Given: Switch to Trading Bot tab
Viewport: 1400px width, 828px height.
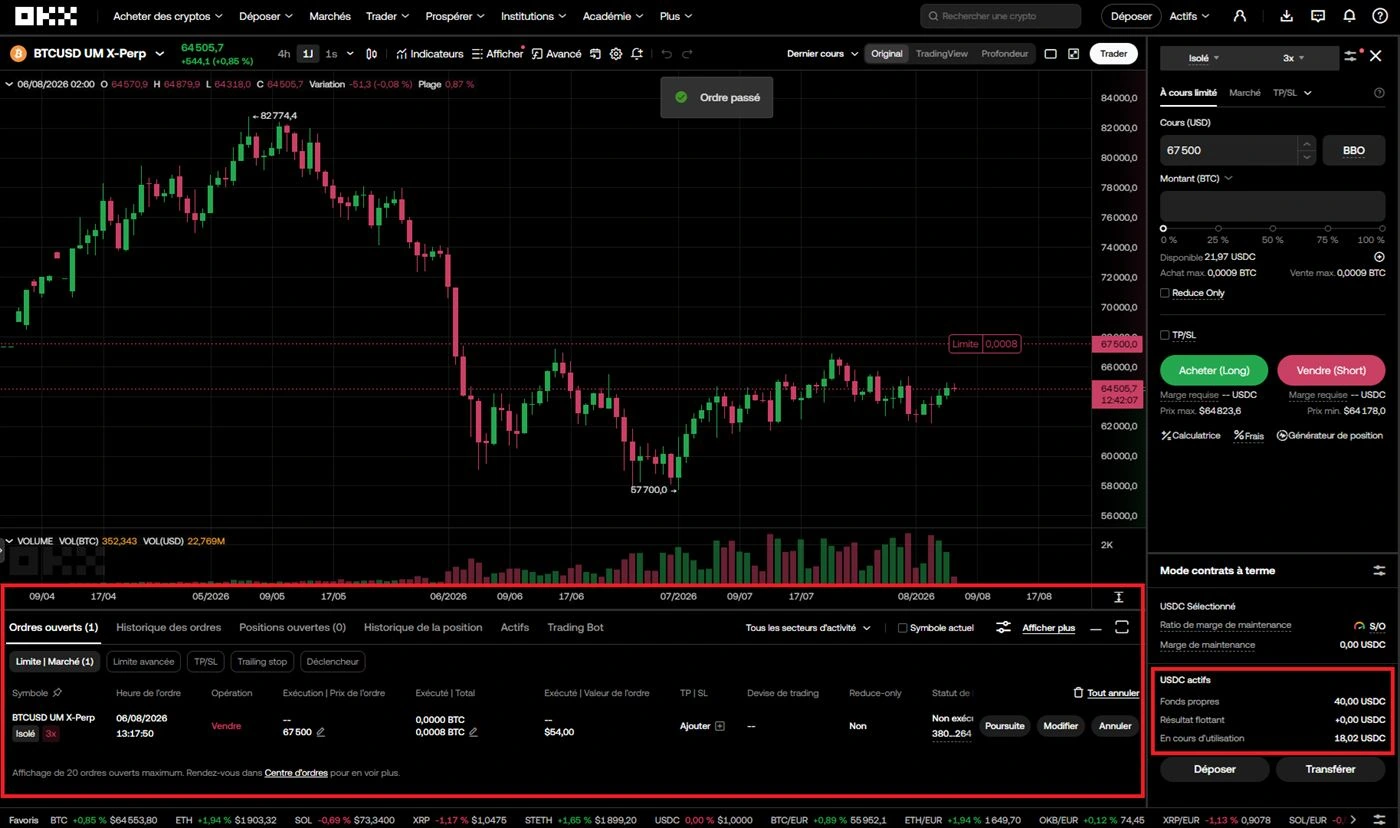Looking at the screenshot, I should (x=575, y=627).
